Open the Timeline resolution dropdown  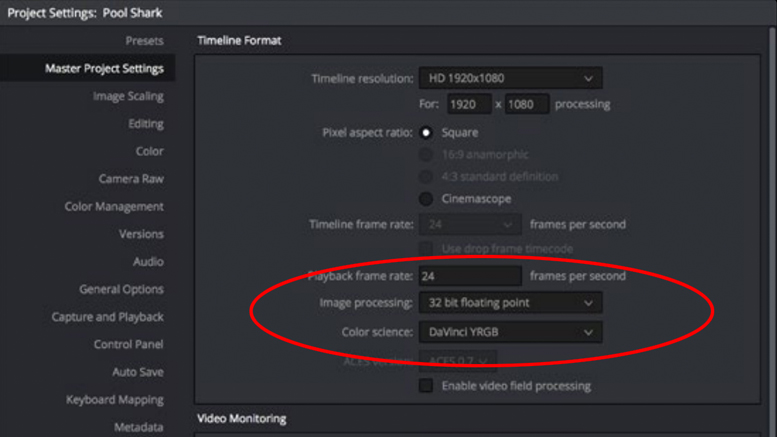(510, 78)
